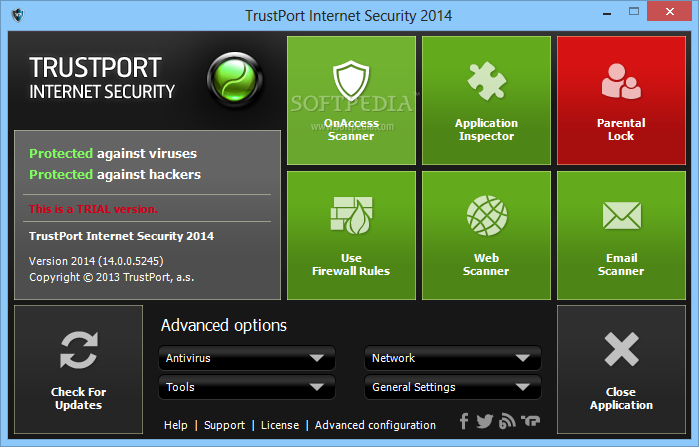Viewport: 699px width, 447px height.
Task: Click the TrustPort website logo icon
Action: (x=530, y=420)
